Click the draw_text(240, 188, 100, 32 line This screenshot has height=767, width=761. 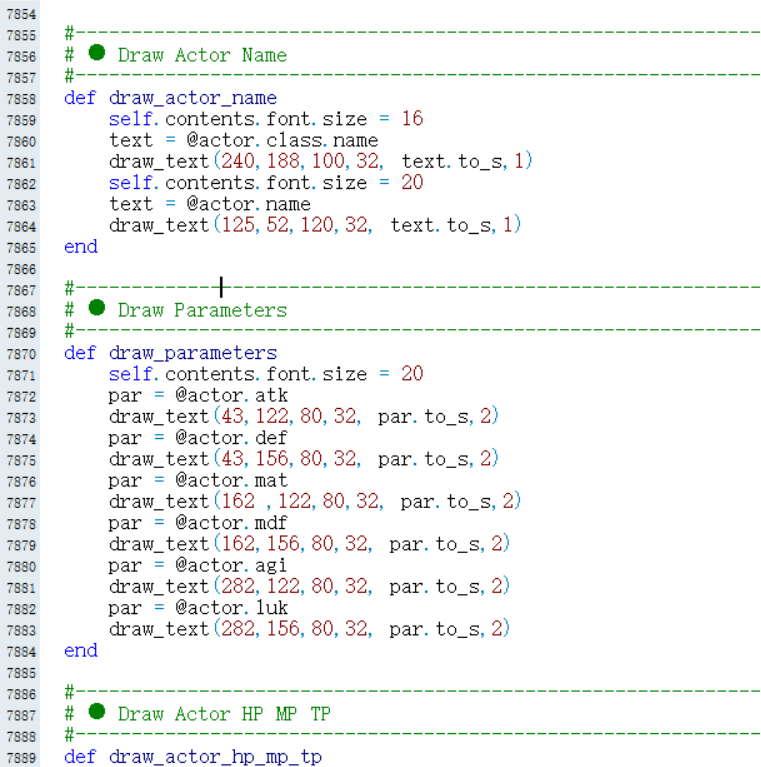tap(320, 161)
